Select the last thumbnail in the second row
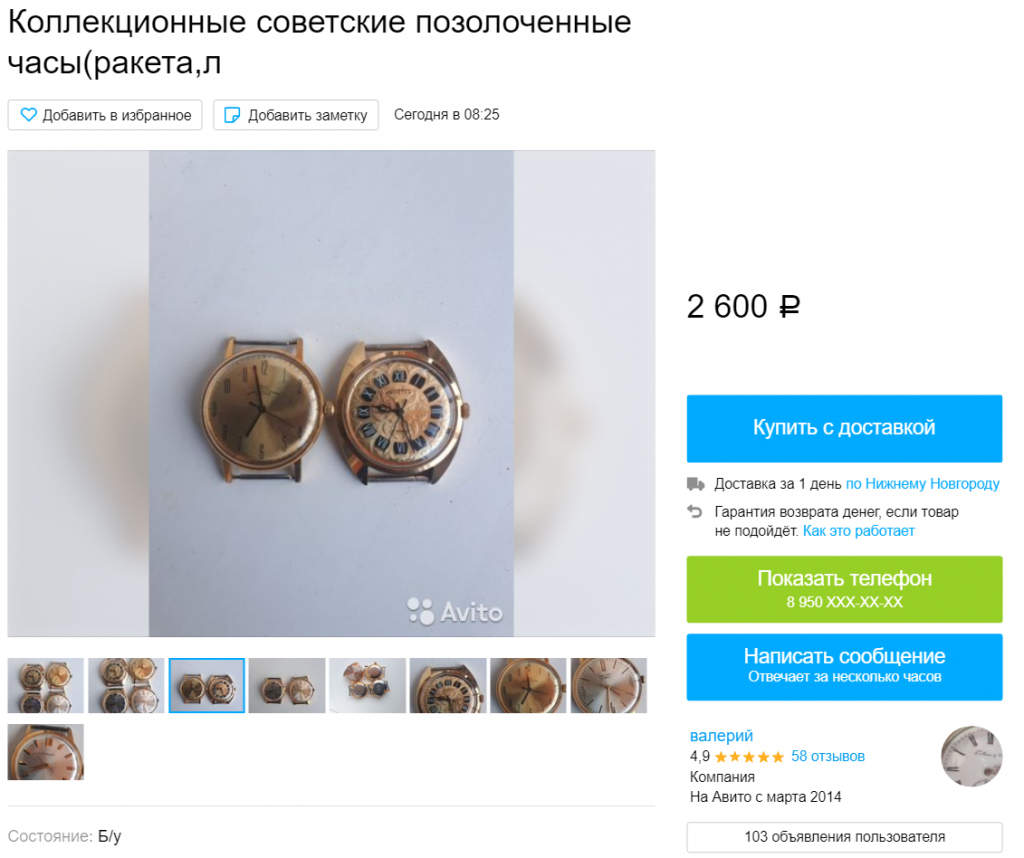Viewport: 1024px width, 858px height. coord(46,752)
